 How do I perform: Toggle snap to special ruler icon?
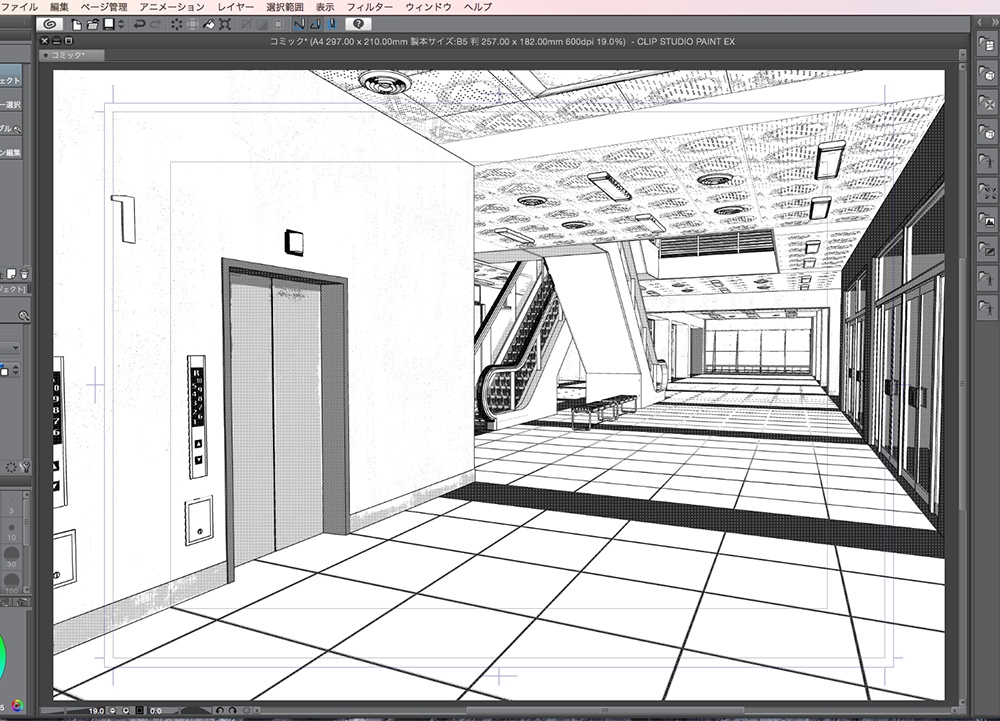tap(315, 24)
